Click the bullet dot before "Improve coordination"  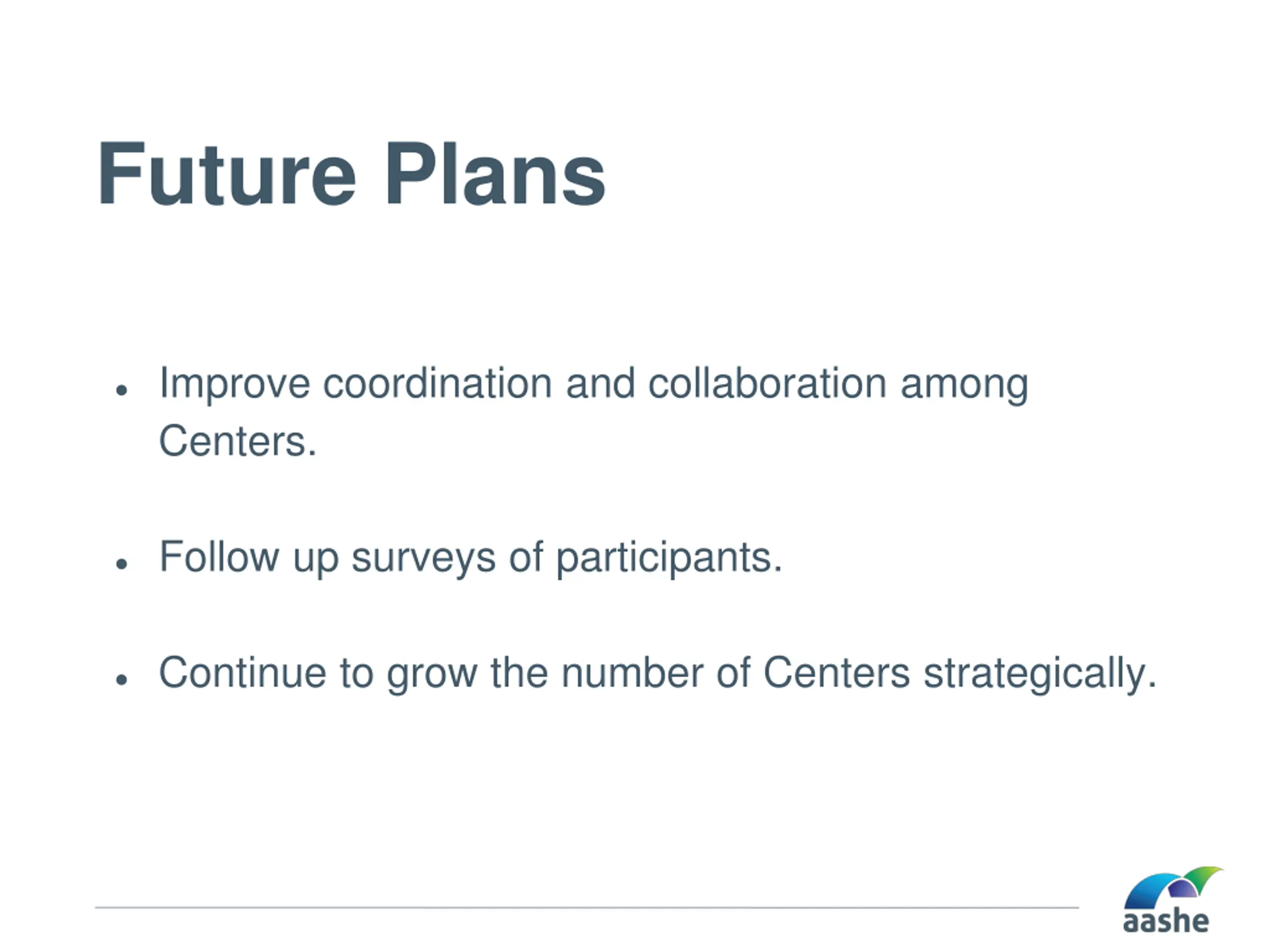click(121, 391)
